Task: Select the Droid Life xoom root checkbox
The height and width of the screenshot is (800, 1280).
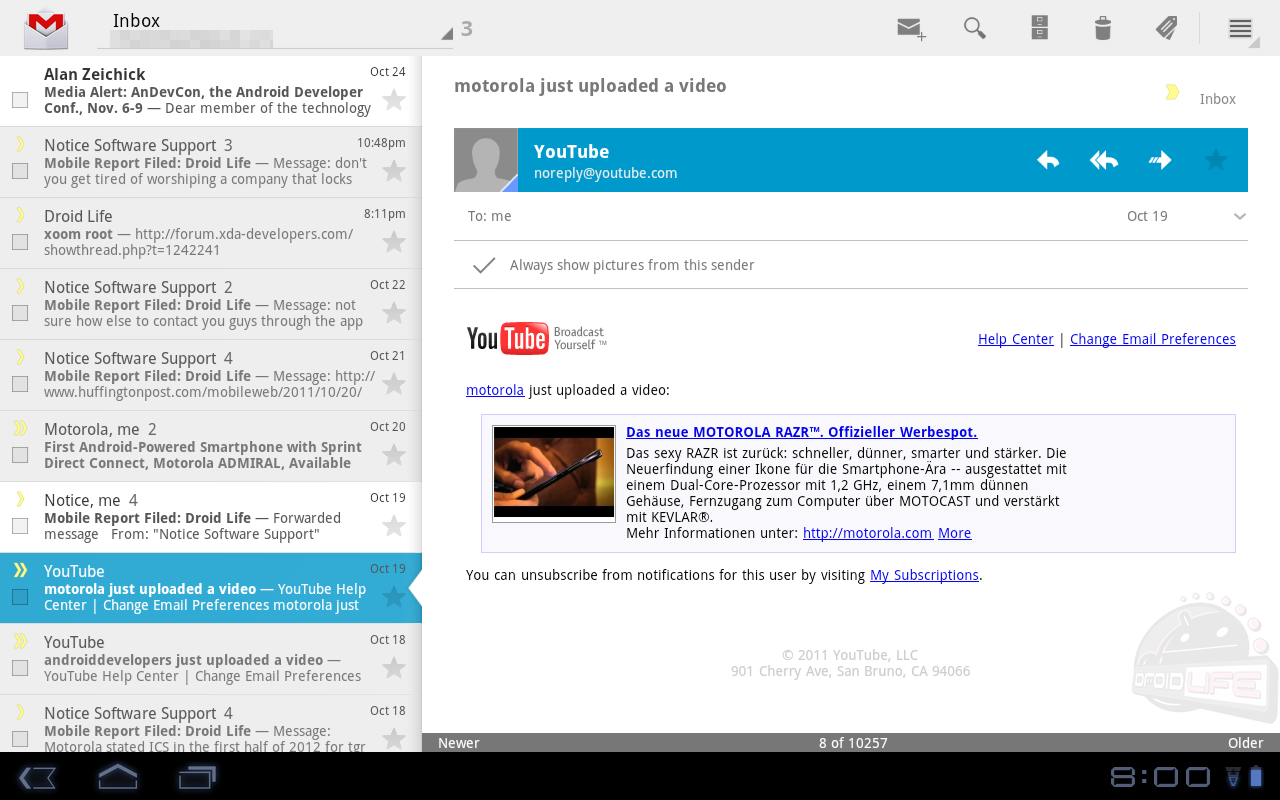Action: coord(20,242)
